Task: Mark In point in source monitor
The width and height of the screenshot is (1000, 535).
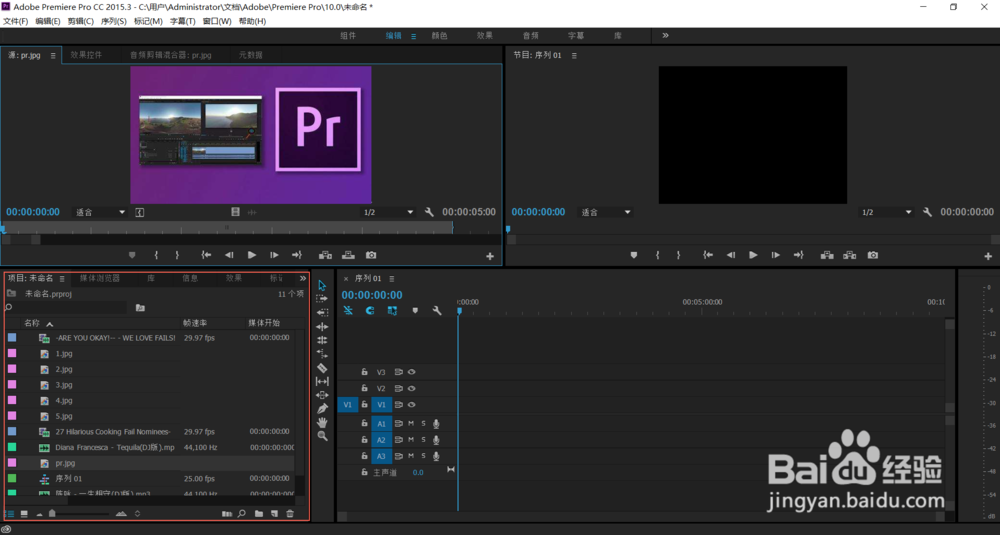Action: click(x=156, y=255)
